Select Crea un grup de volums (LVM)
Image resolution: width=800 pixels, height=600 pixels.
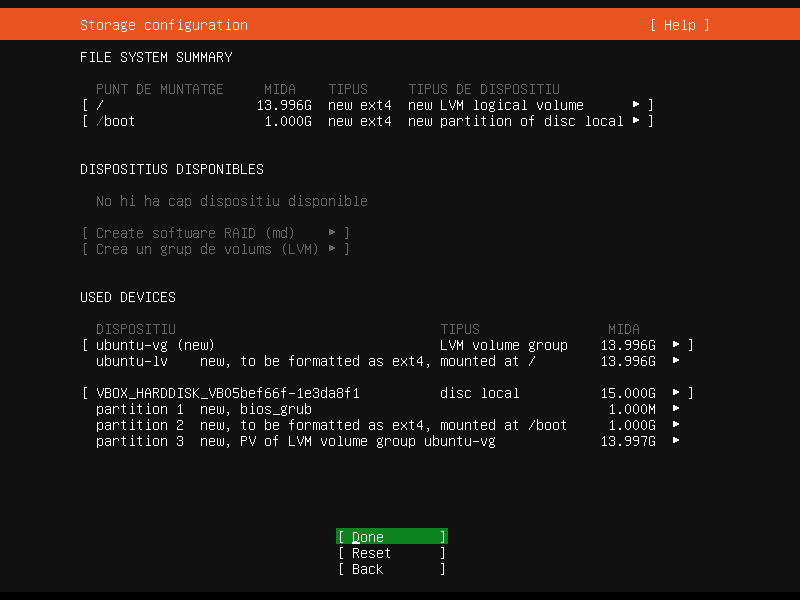pyautogui.click(x=215, y=249)
